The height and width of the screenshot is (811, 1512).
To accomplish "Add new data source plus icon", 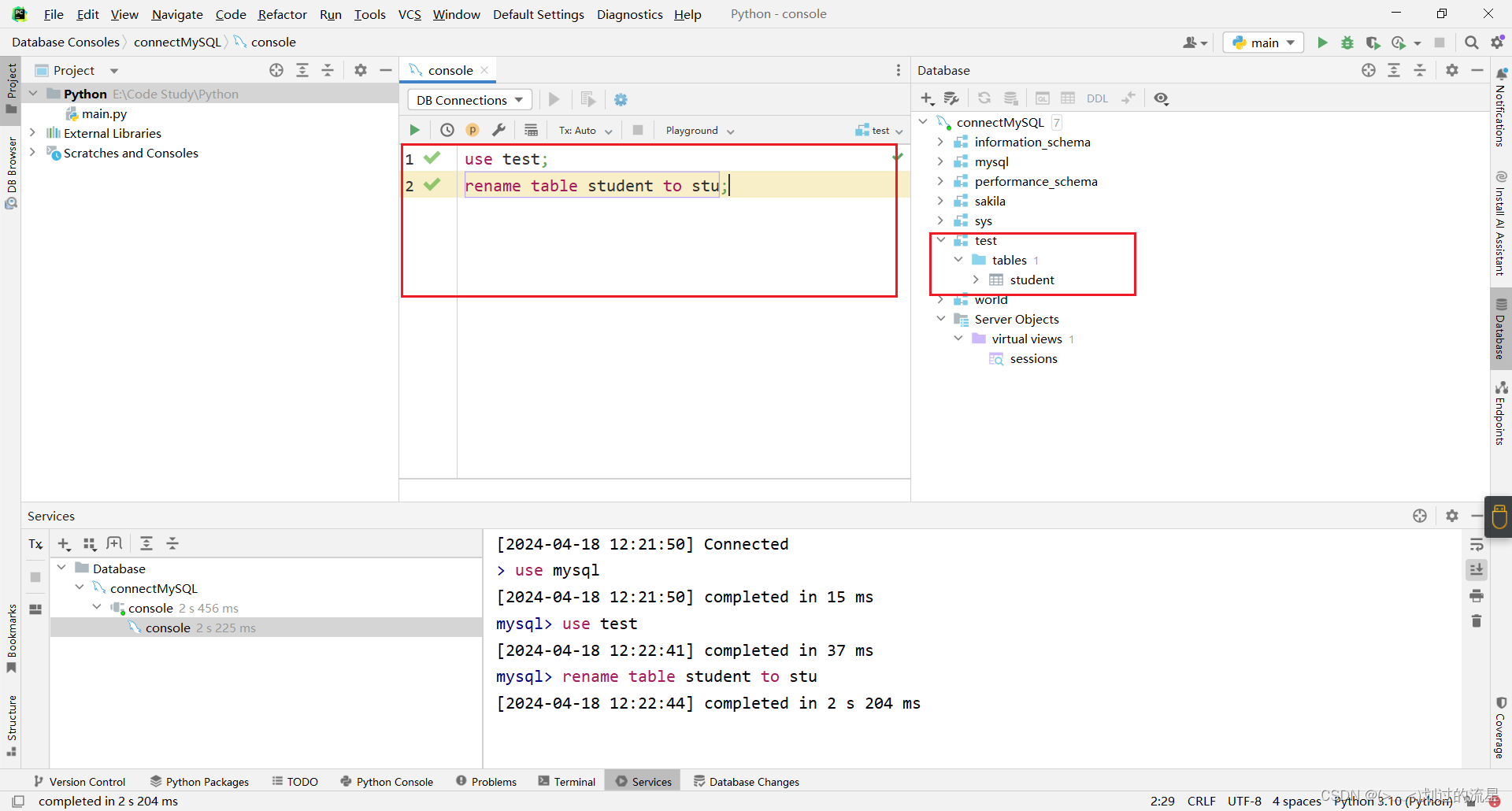I will pos(927,98).
